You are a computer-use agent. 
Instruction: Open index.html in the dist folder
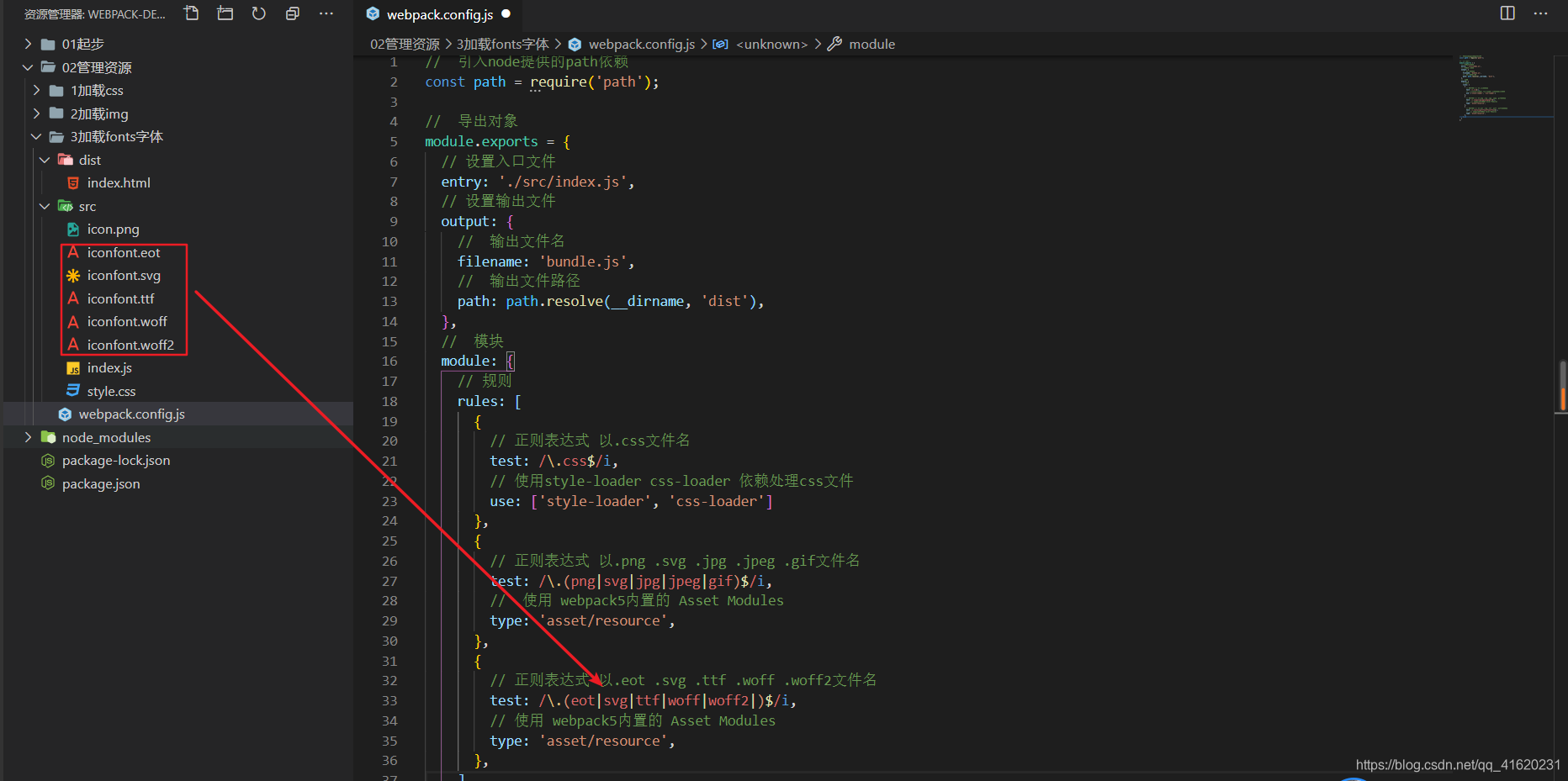119,182
